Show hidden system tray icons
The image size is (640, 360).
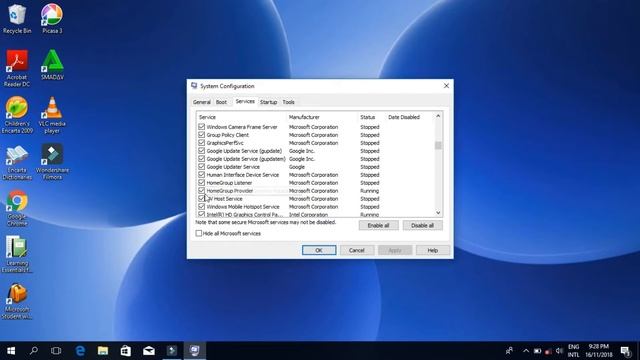[x=526, y=351]
